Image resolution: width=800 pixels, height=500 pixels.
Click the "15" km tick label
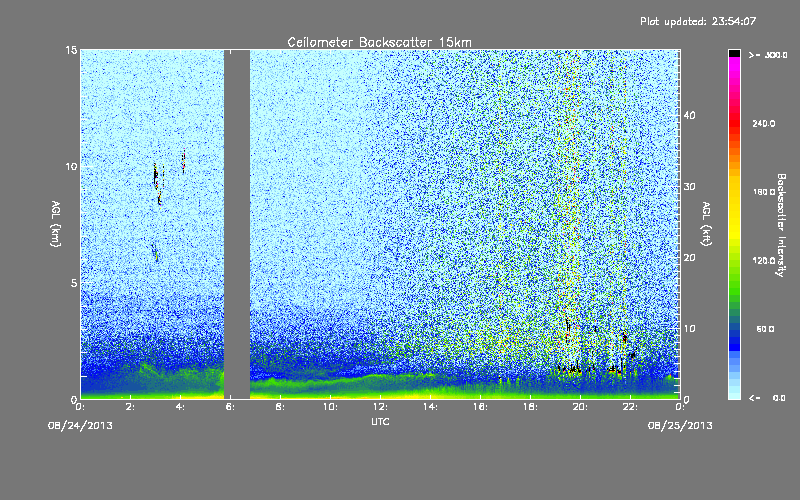pos(71,50)
